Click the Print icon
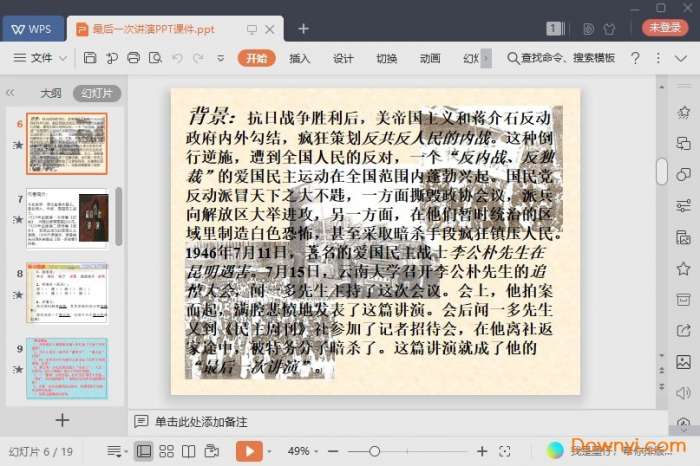 click(x=133, y=58)
